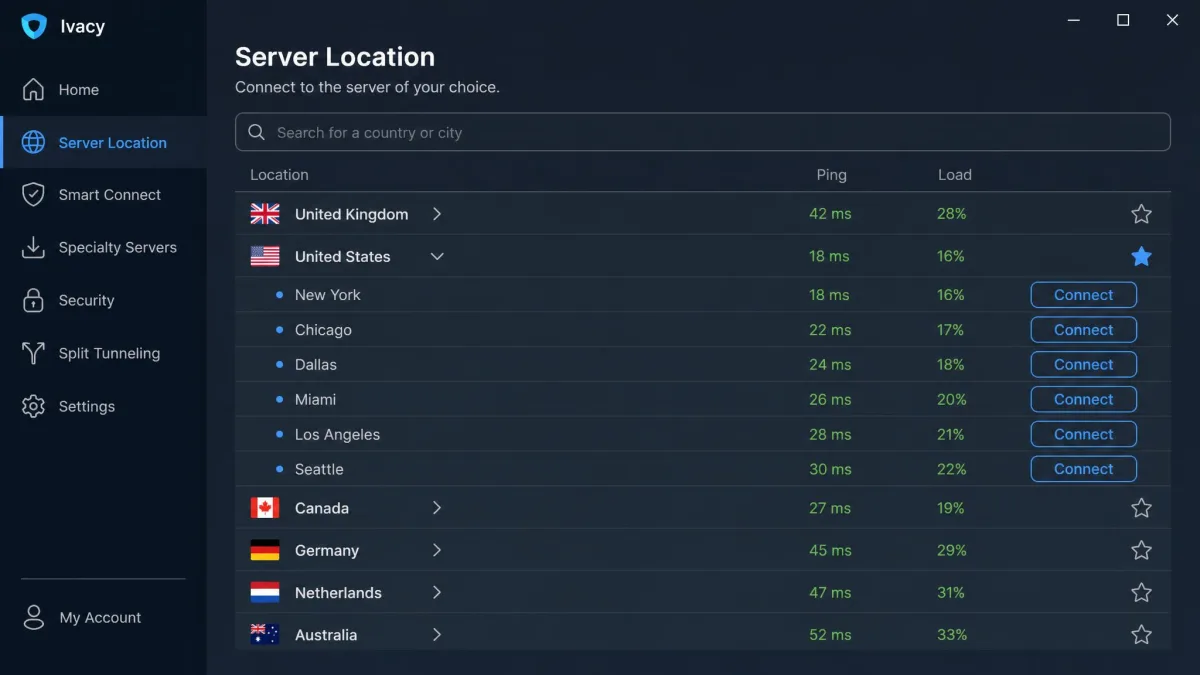Screen dimensions: 1200x675
Task: Click the 33% load value
Action: click(x=952, y=634)
